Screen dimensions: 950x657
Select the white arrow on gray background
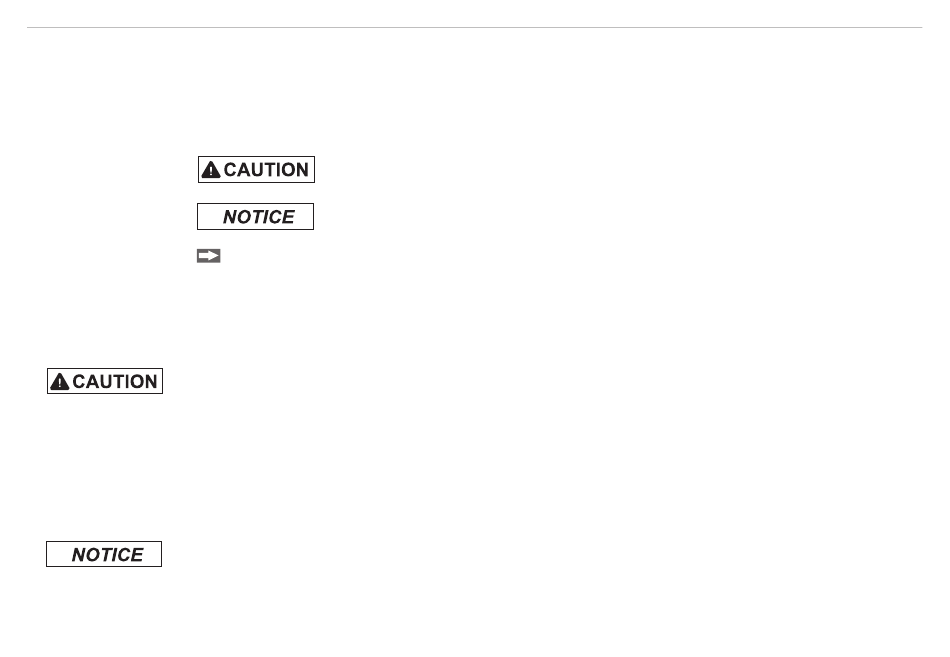point(208,256)
